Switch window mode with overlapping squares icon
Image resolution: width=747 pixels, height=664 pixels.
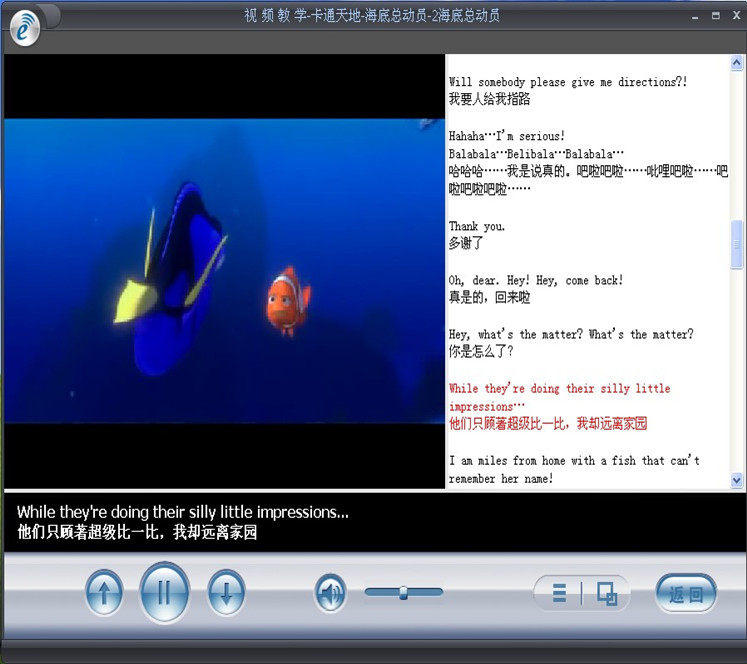[606, 594]
